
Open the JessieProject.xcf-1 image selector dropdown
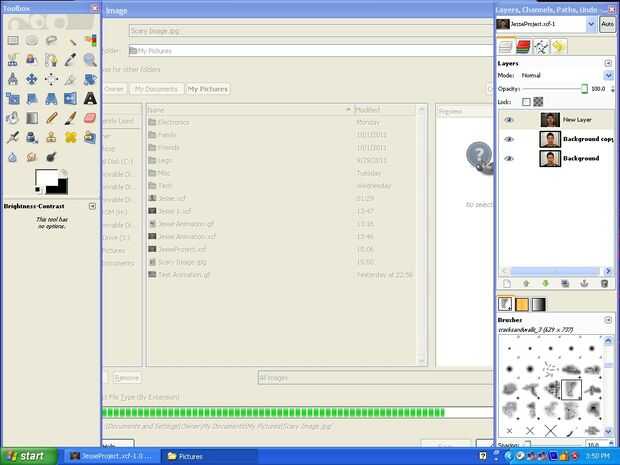pyautogui.click(x=591, y=24)
